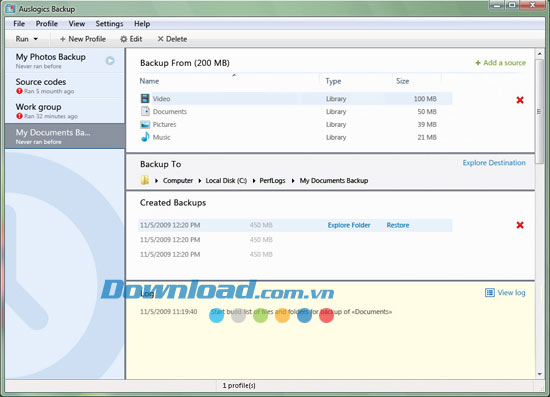The width and height of the screenshot is (550, 397).
Task: Open the File menu
Action: [19, 23]
